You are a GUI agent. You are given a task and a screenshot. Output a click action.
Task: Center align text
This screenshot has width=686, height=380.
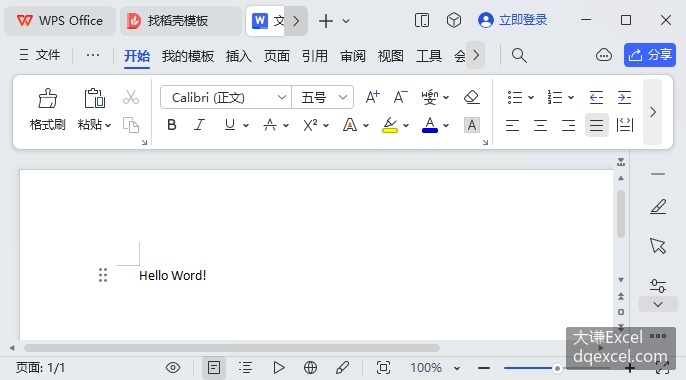(x=540, y=126)
